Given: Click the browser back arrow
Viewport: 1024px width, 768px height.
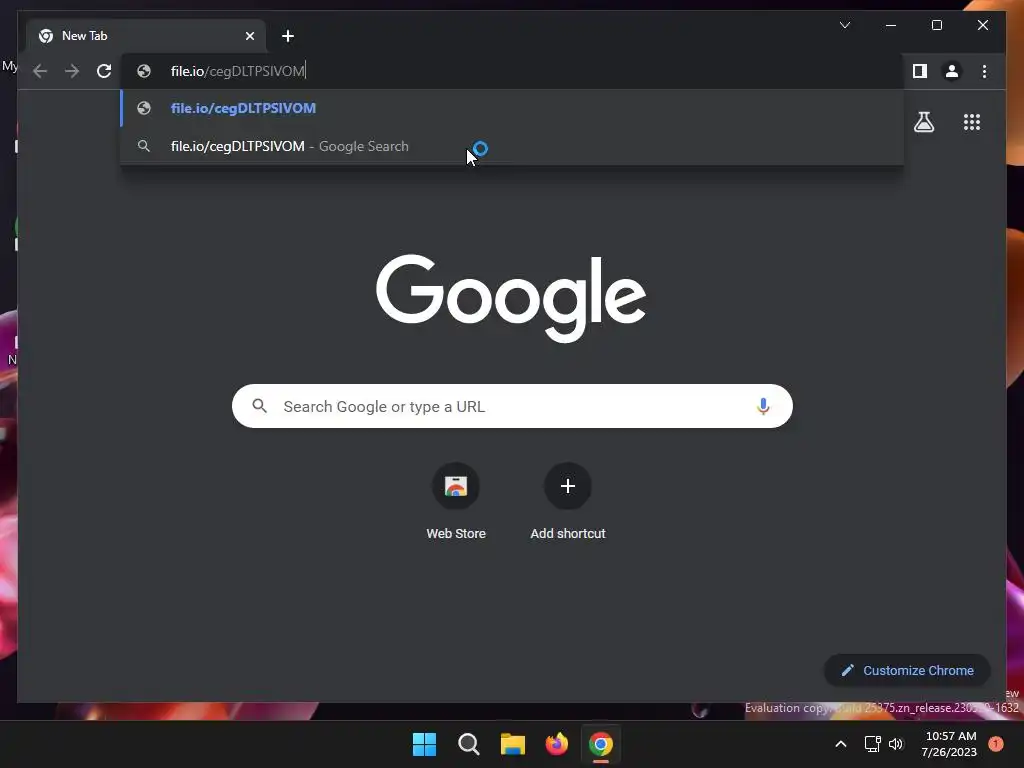Looking at the screenshot, I should (40, 71).
